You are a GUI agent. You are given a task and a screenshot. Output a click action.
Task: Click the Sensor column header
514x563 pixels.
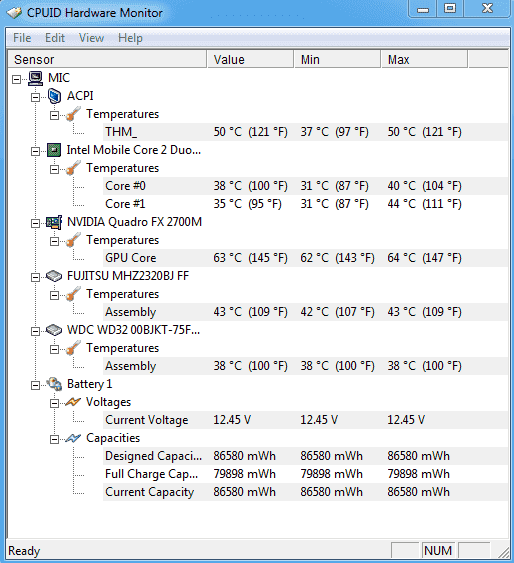(107, 59)
